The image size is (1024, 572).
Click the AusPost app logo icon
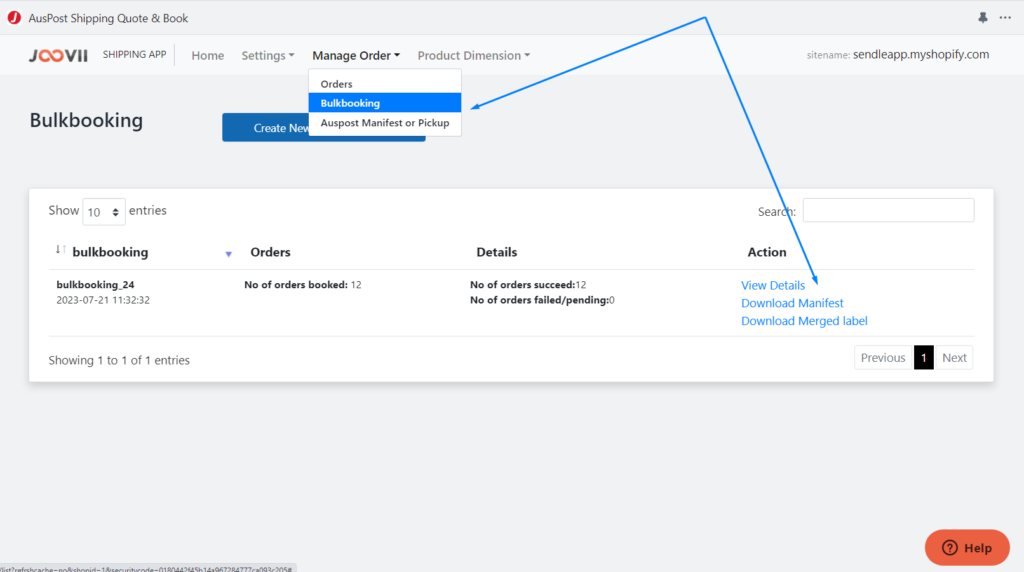click(14, 18)
